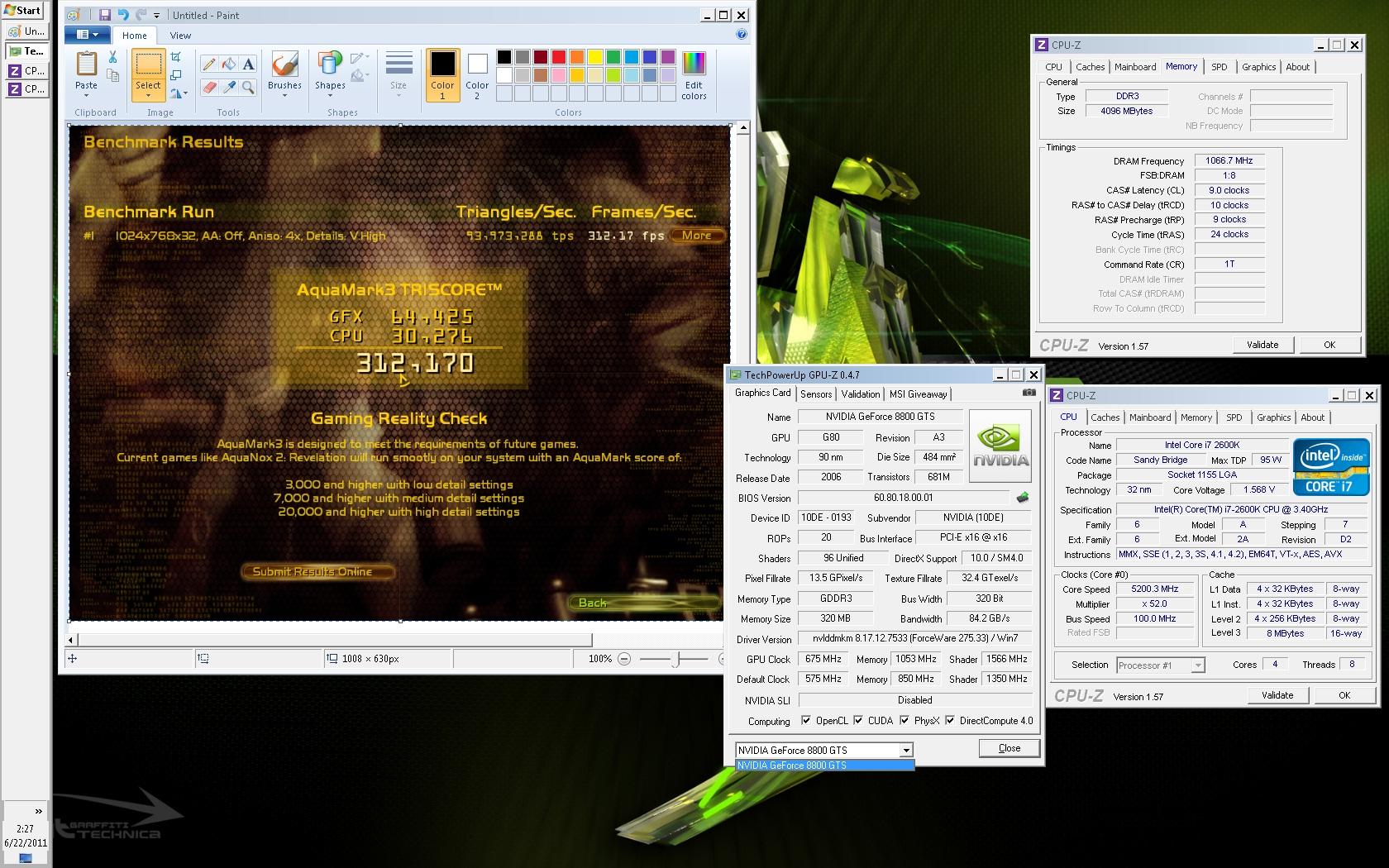
Task: Toggle the DirectCompute 4.0 checkbox
Action: (950, 720)
